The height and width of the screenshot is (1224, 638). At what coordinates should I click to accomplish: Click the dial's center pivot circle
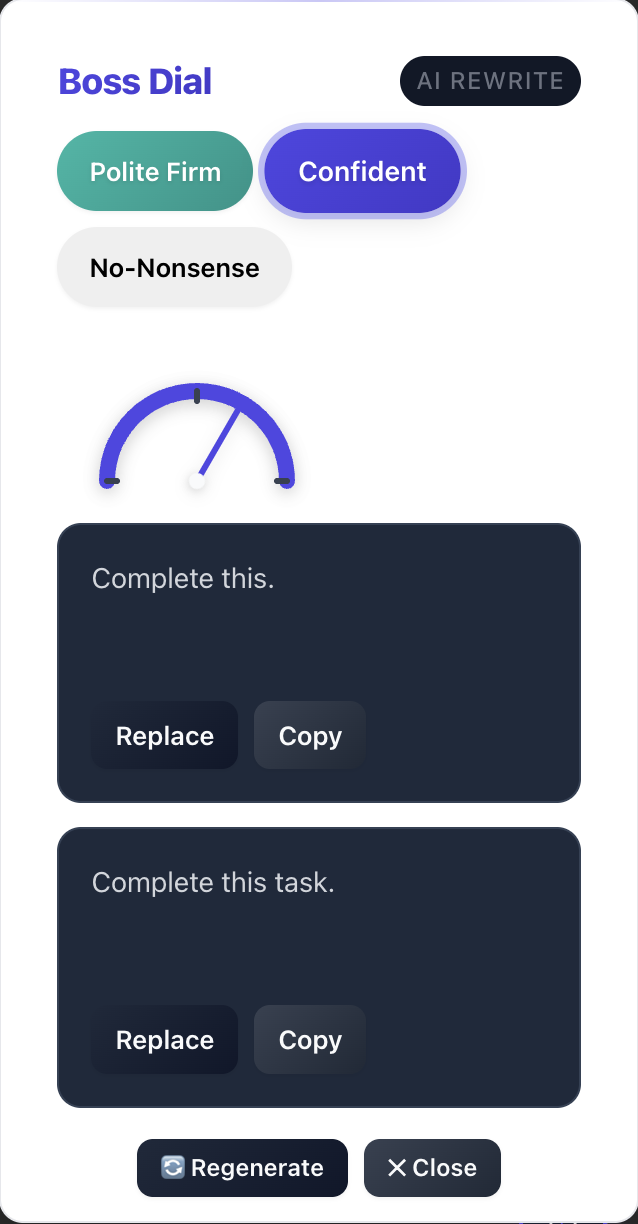(197, 481)
